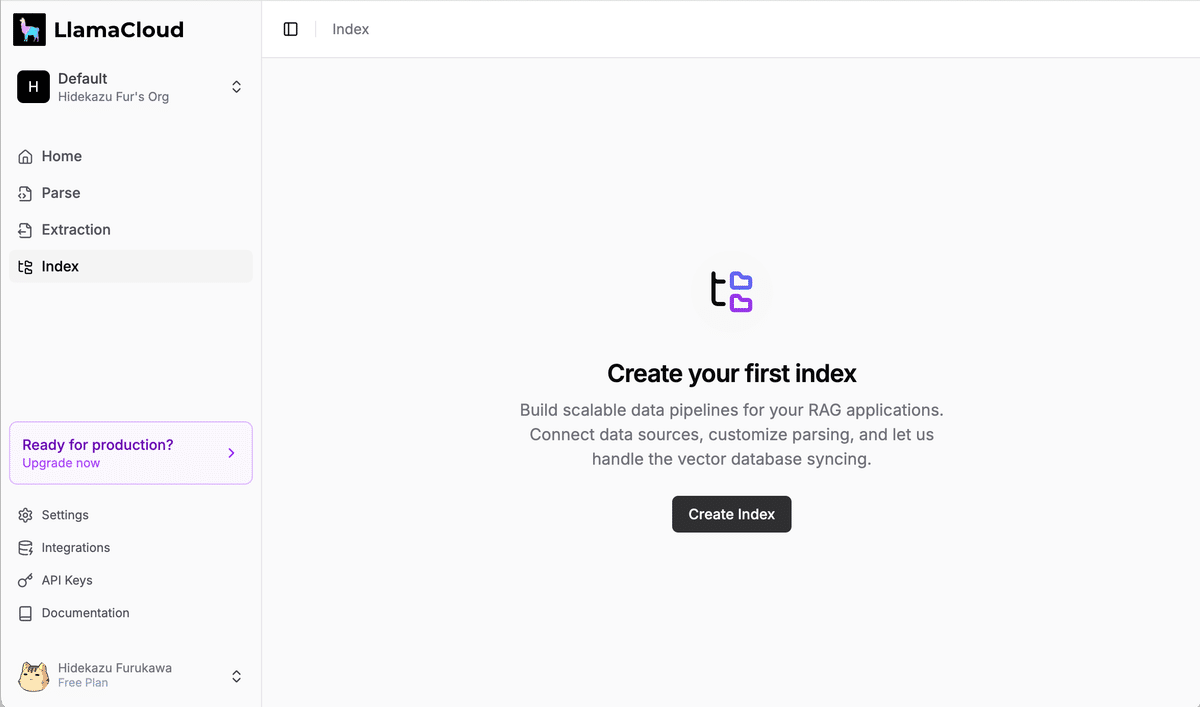Click the Parse document icon
1200x707 pixels.
click(x=26, y=193)
